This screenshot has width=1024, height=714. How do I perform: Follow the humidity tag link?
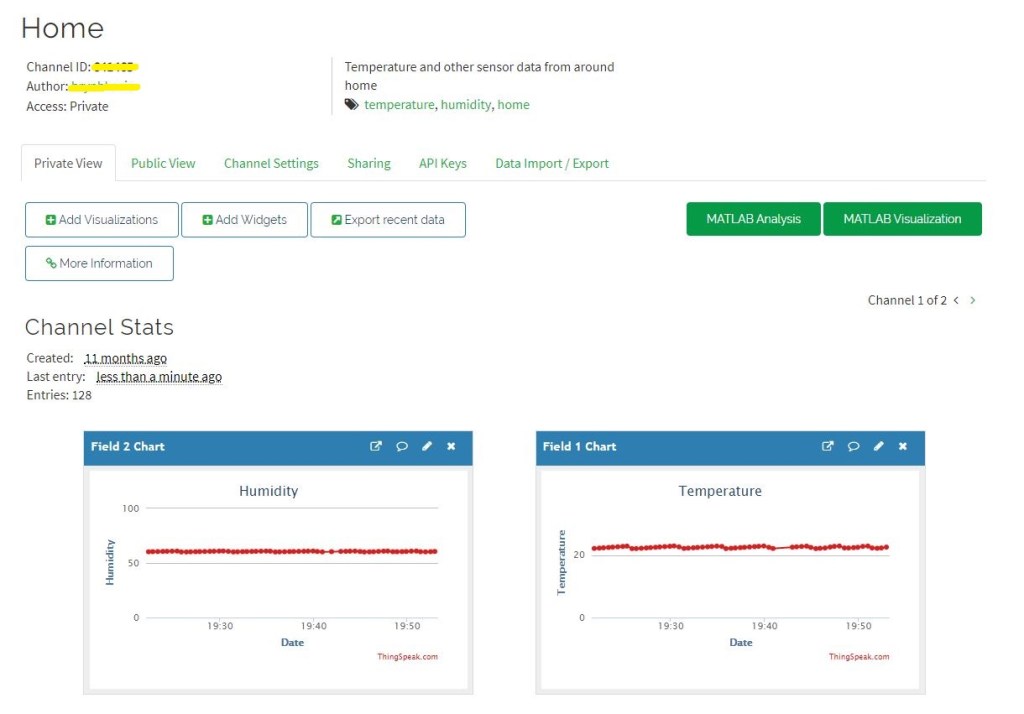[466, 105]
